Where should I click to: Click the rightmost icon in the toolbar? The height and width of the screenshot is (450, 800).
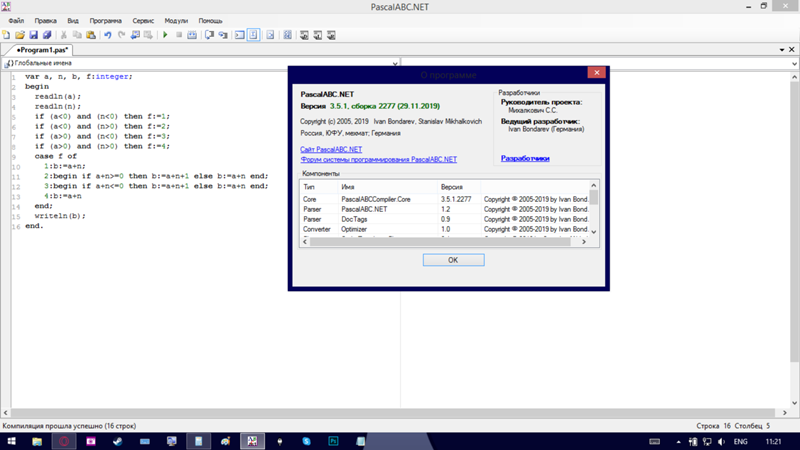(x=331, y=35)
